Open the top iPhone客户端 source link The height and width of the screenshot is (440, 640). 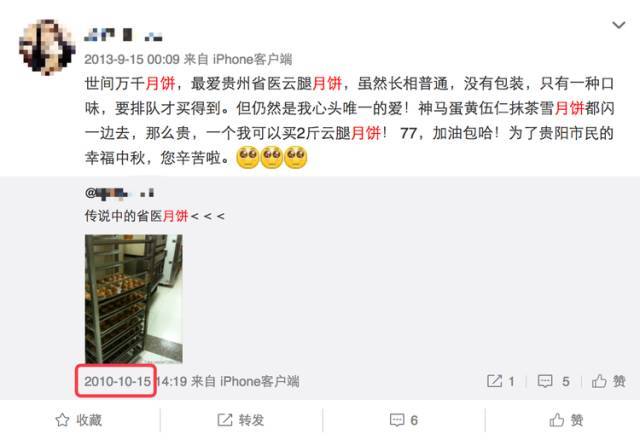(252, 60)
